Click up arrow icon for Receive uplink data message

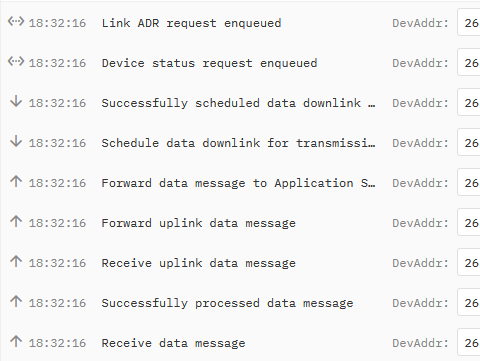16,262
